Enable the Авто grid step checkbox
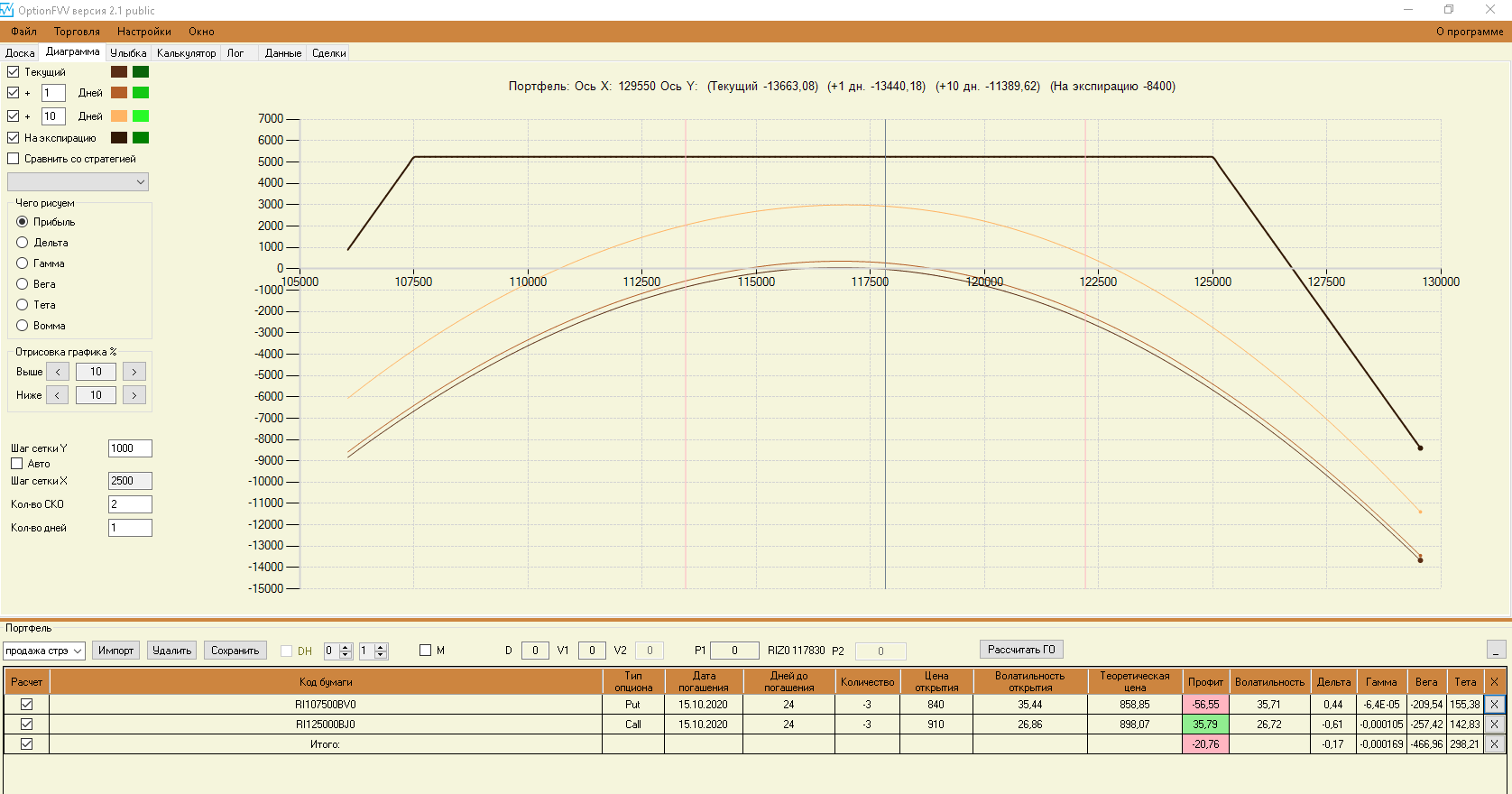This screenshot has height=794, width=1512. (x=17, y=464)
